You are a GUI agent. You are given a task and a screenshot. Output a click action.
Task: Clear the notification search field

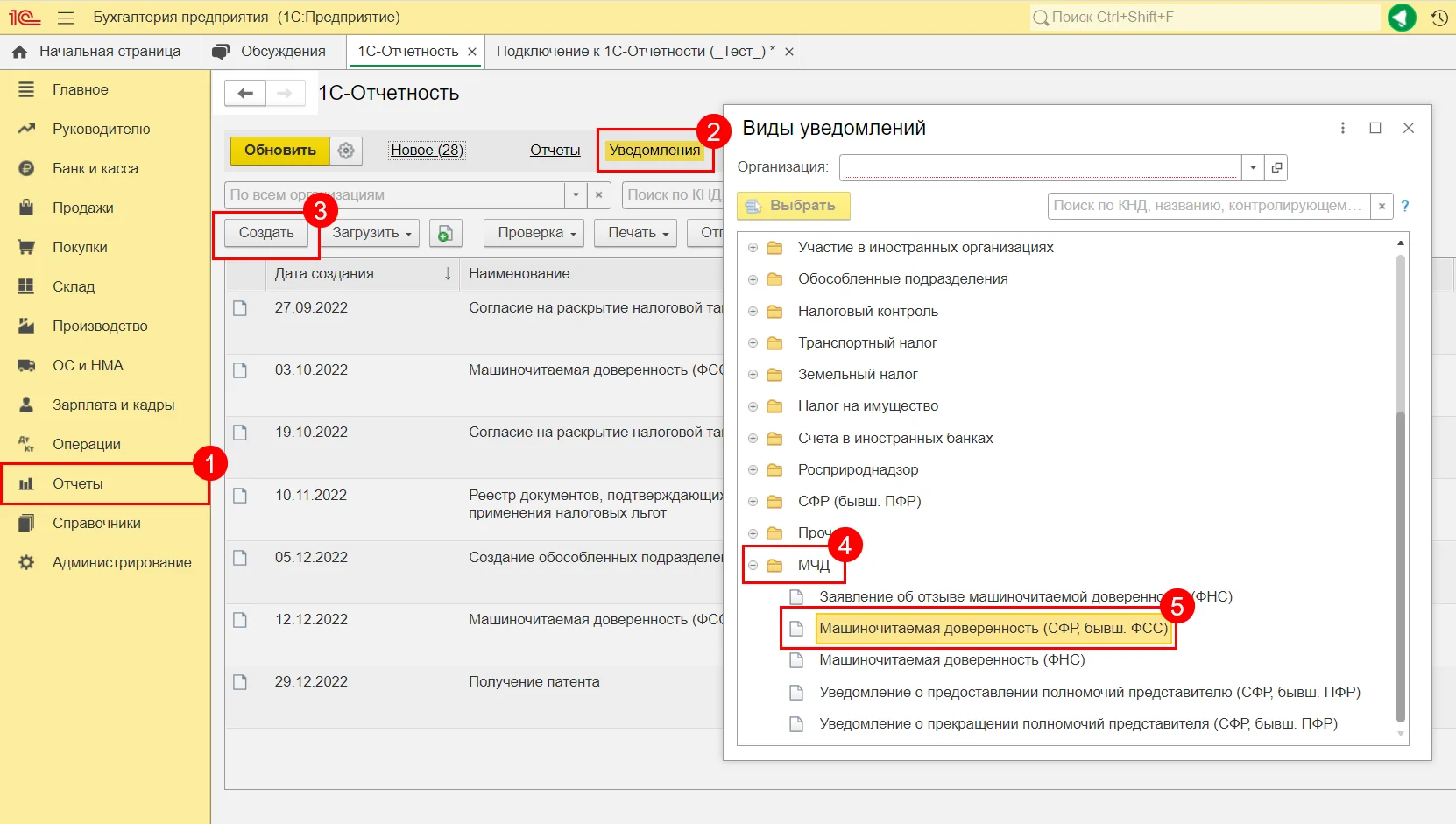(1382, 206)
